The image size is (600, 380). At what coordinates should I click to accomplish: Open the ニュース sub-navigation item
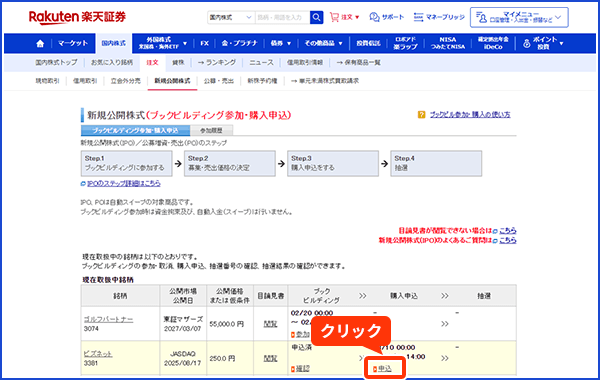pyautogui.click(x=262, y=62)
